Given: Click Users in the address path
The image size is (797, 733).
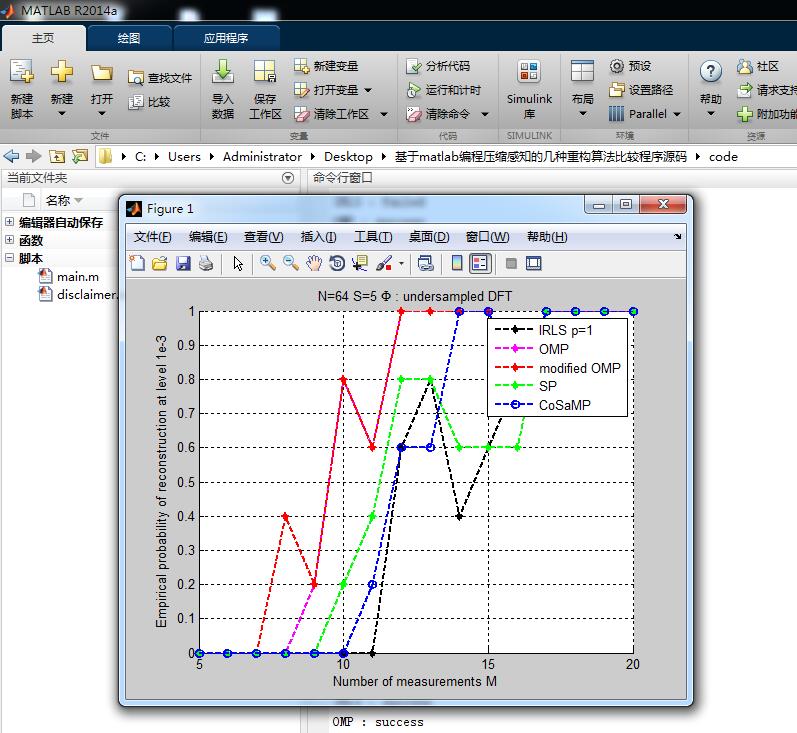Looking at the screenshot, I should (184, 157).
